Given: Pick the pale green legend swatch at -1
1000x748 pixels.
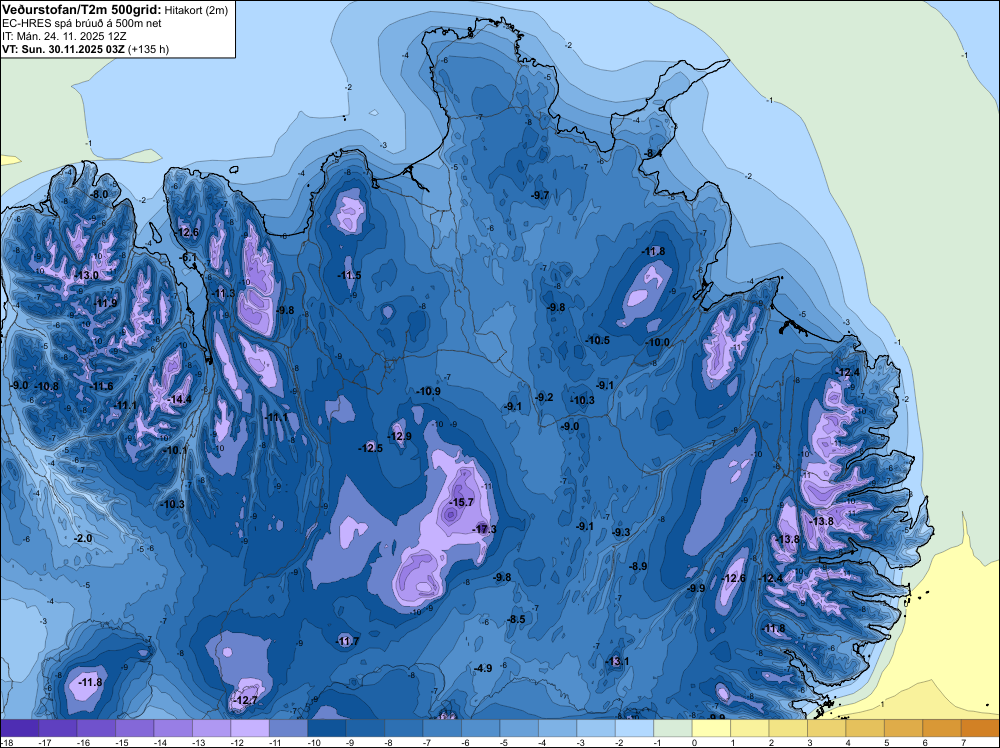Looking at the screenshot, I should point(673,728).
